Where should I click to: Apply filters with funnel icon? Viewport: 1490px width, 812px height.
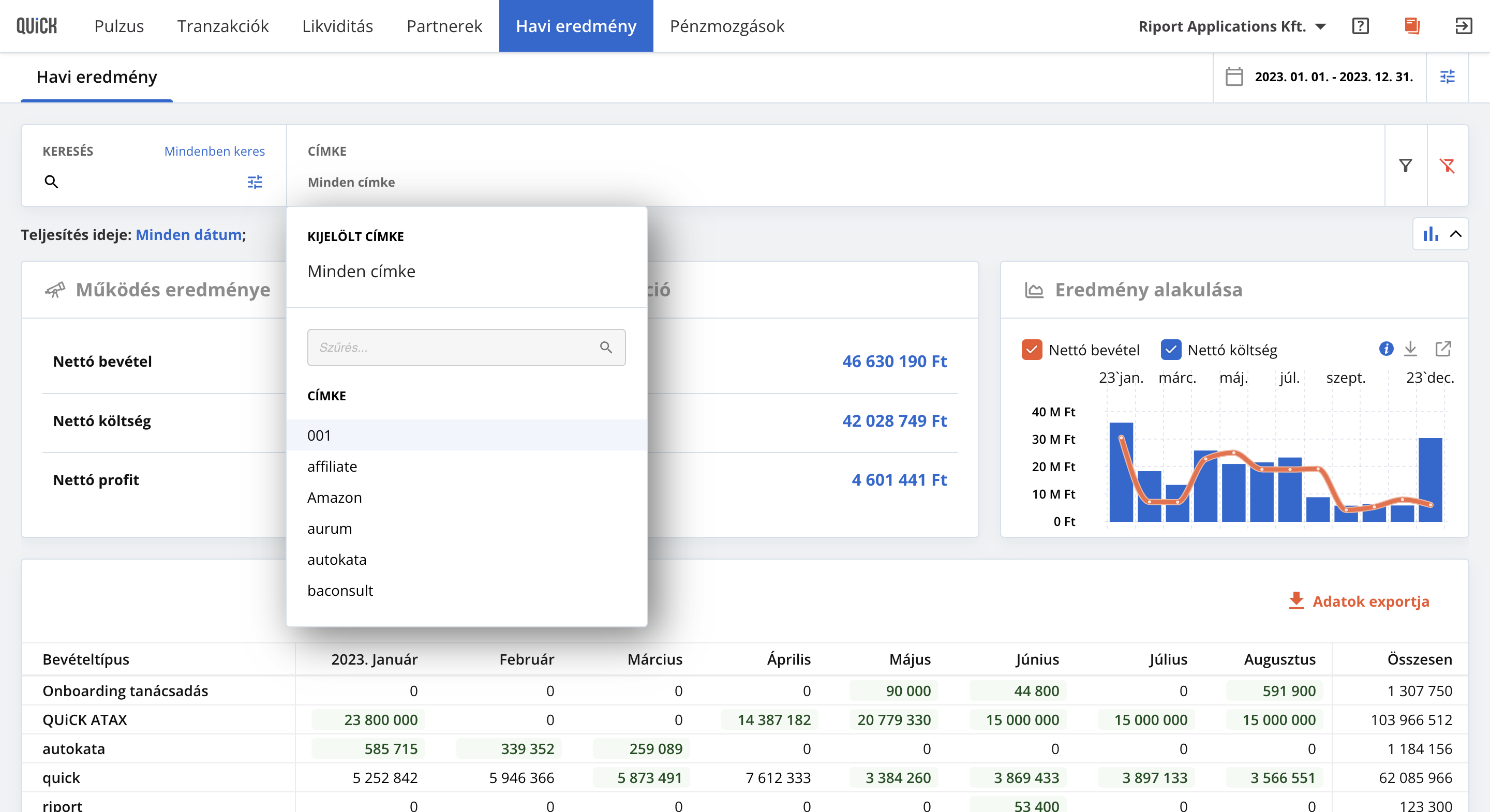click(1406, 166)
